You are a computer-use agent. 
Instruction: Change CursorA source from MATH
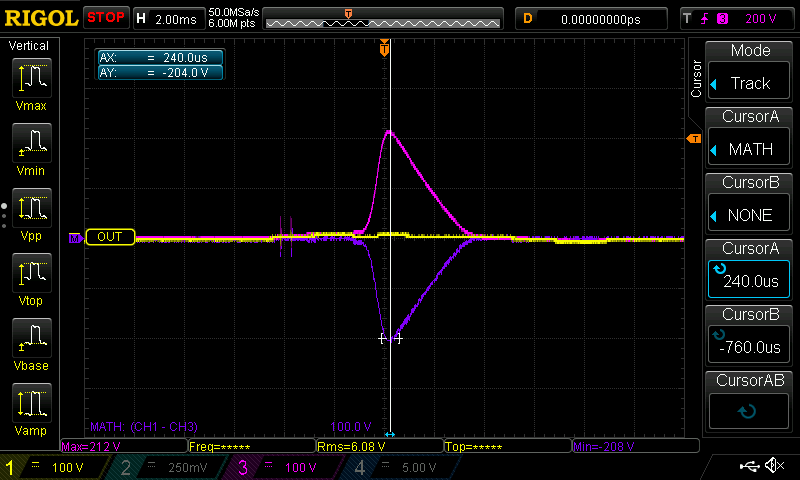(x=750, y=138)
